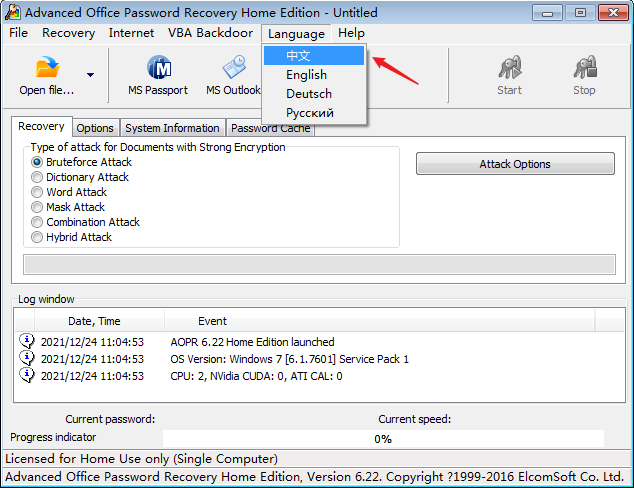Click info icon of OS Version log entry
The width and height of the screenshot is (634, 488).
(x=27, y=359)
